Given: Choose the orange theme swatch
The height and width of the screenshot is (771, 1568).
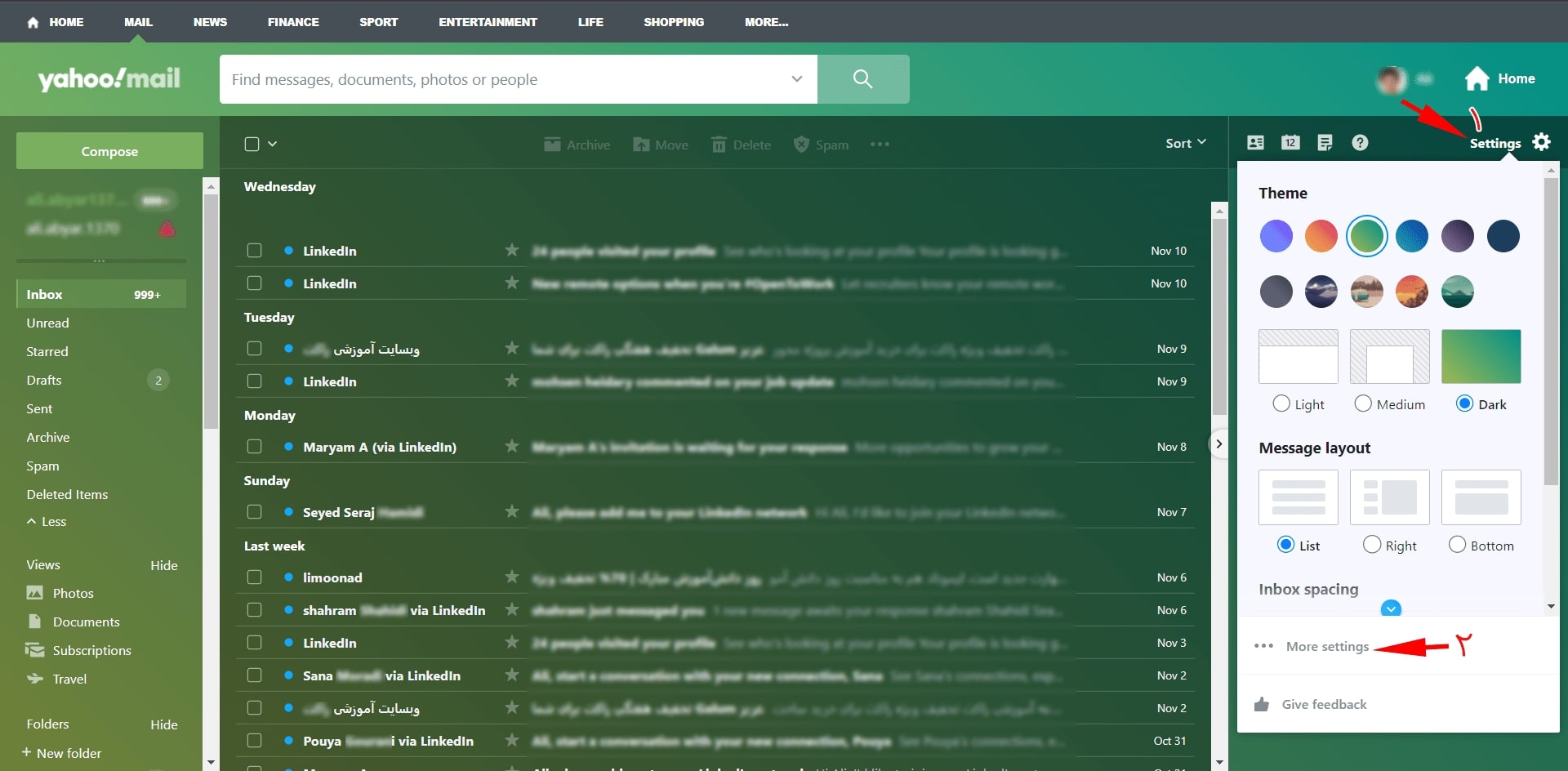Looking at the screenshot, I should pos(1321,236).
